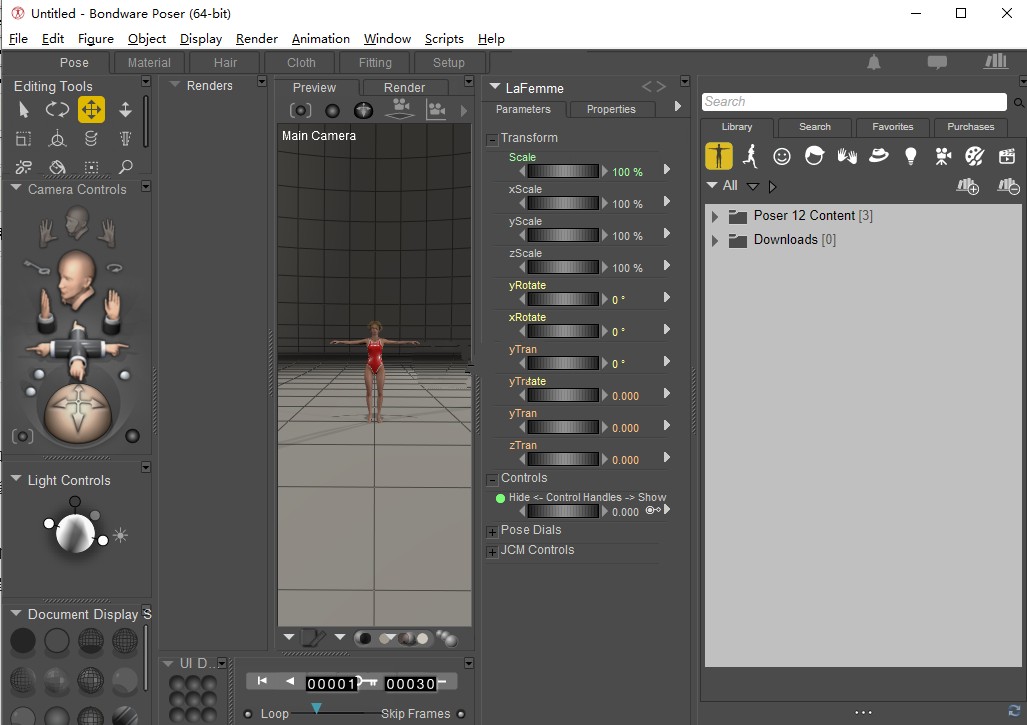Select the Lights bulb category icon
The height and width of the screenshot is (725, 1027).
(910, 156)
